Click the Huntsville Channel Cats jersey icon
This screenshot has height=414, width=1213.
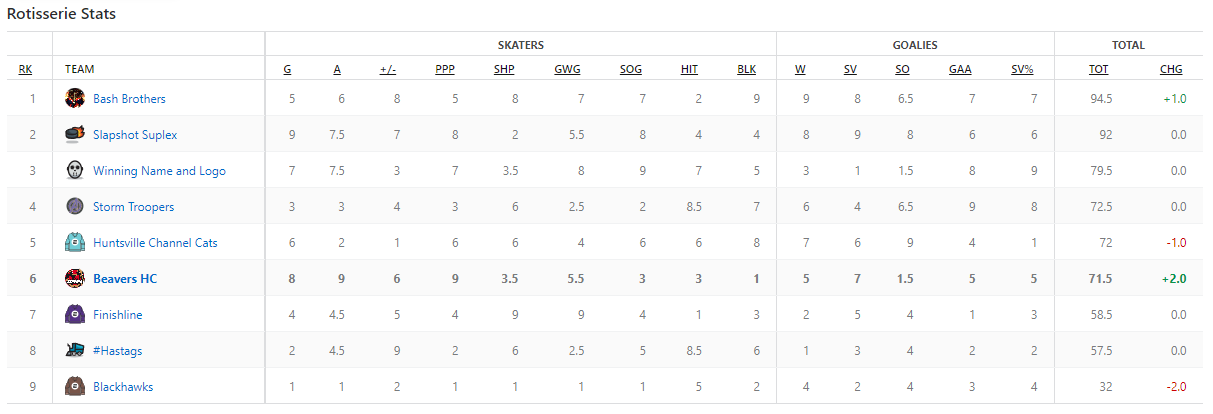click(x=74, y=242)
